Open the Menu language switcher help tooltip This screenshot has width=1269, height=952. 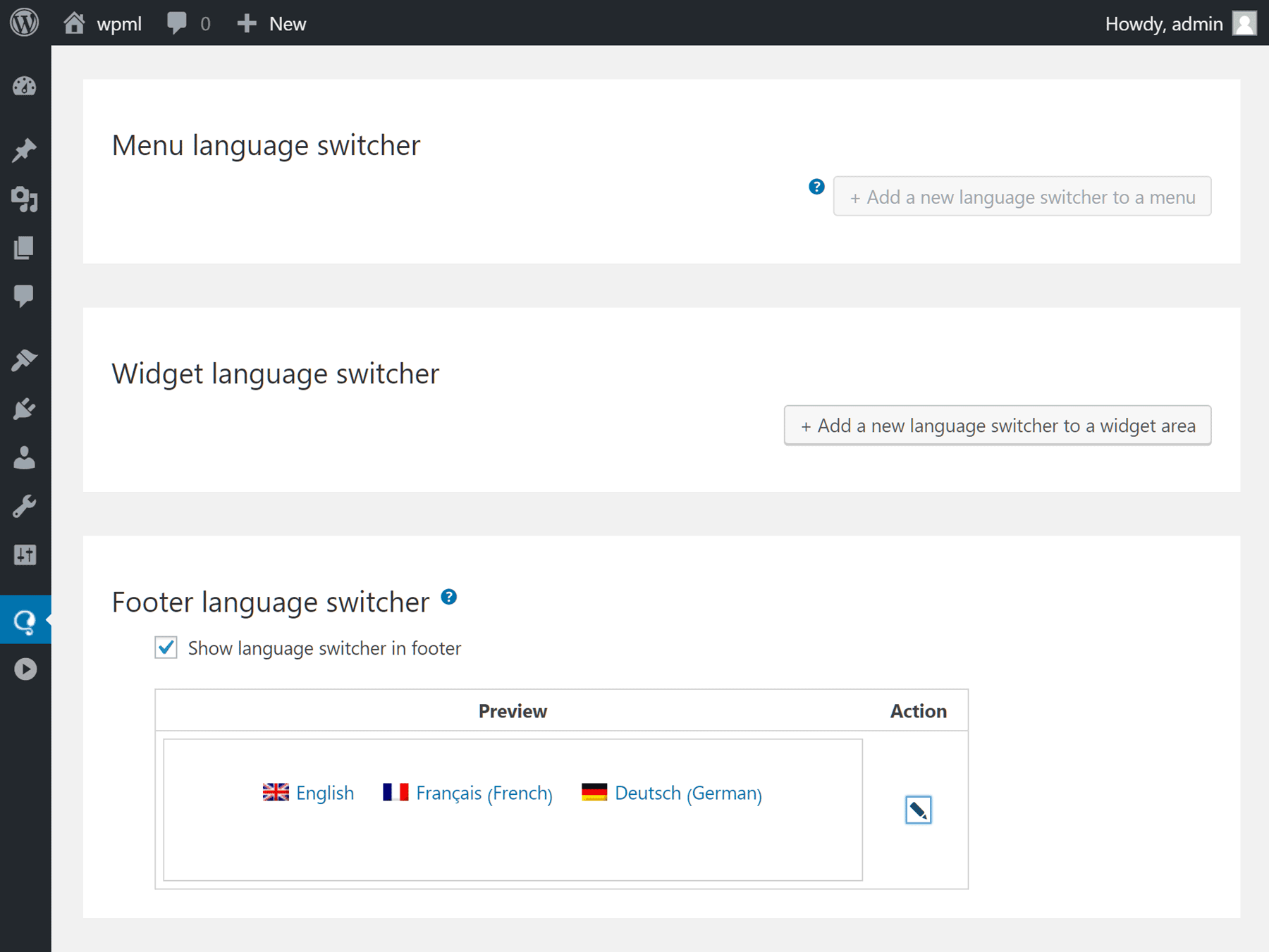(x=816, y=187)
